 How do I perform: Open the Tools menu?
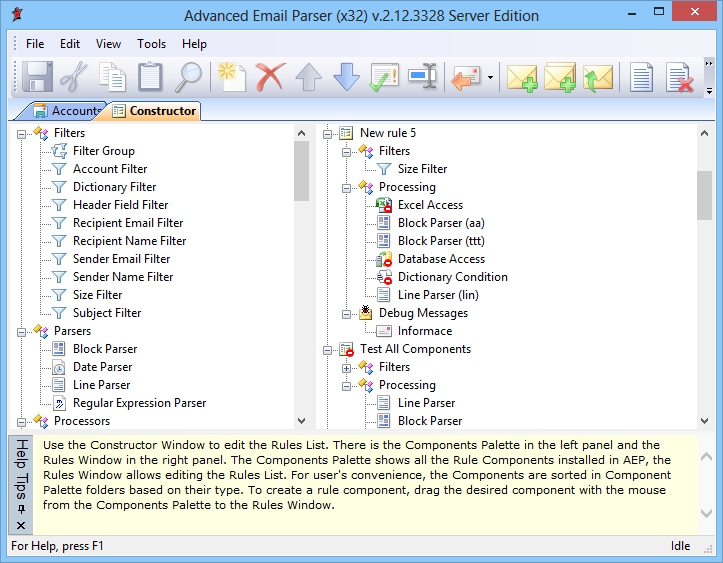tap(151, 44)
